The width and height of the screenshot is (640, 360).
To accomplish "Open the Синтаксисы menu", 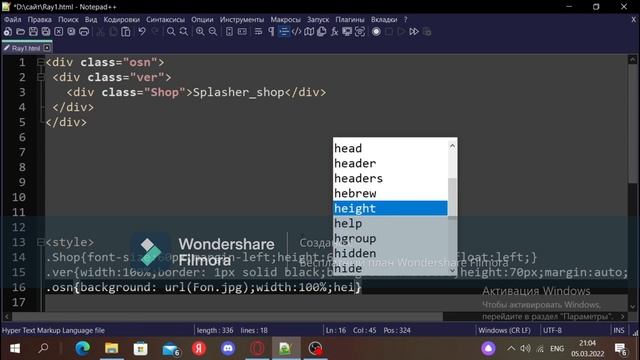I will coord(165,19).
